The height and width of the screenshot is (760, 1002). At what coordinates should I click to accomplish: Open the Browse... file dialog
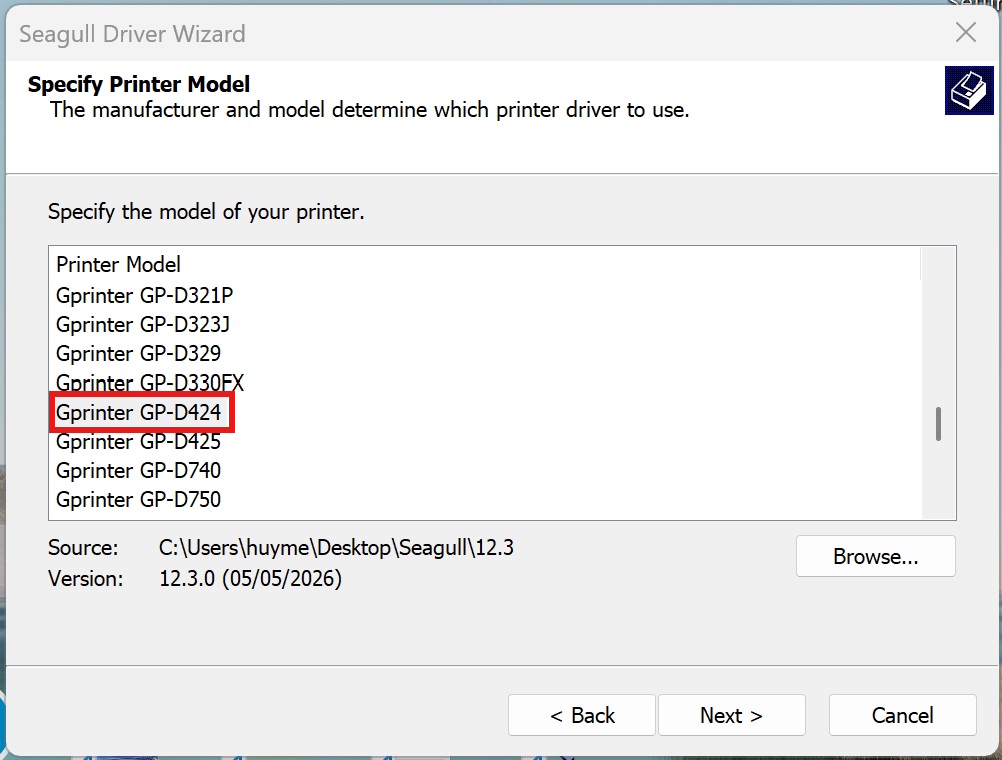point(875,556)
